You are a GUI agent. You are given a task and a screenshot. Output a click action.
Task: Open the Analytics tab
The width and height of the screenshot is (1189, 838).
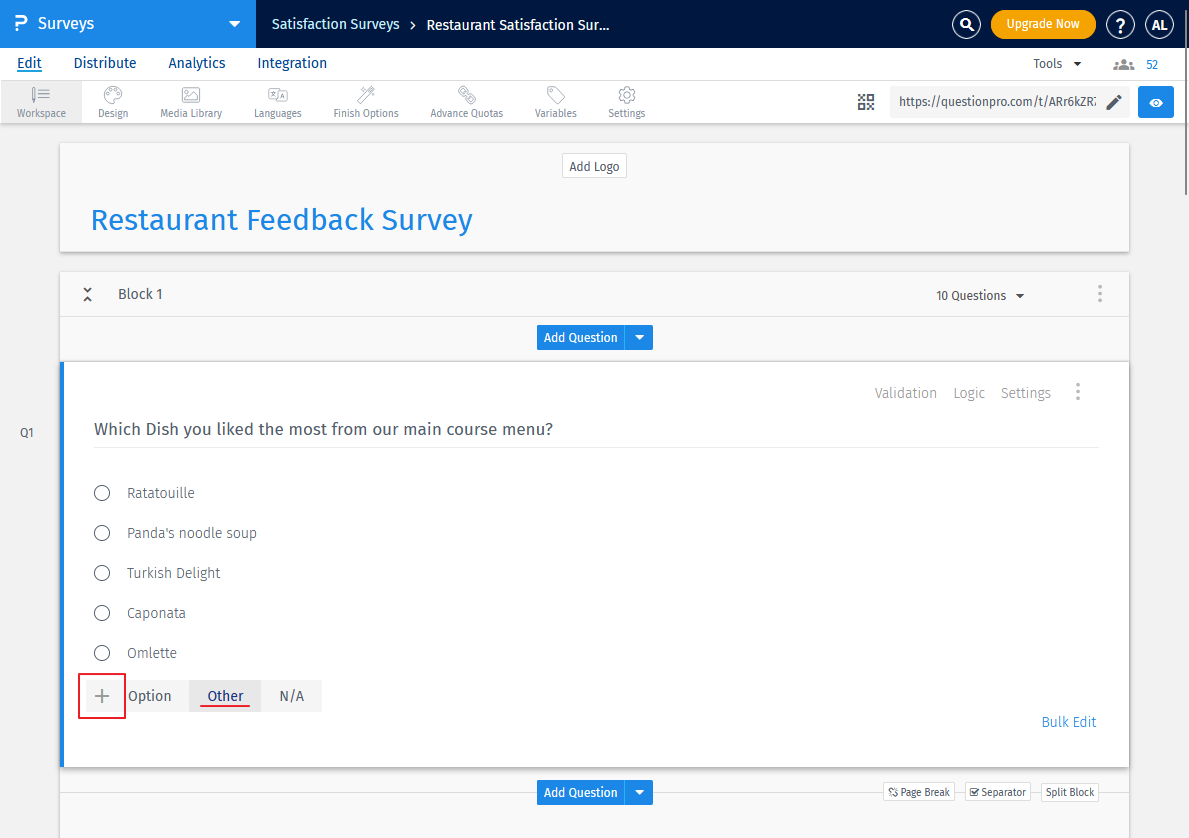(196, 62)
